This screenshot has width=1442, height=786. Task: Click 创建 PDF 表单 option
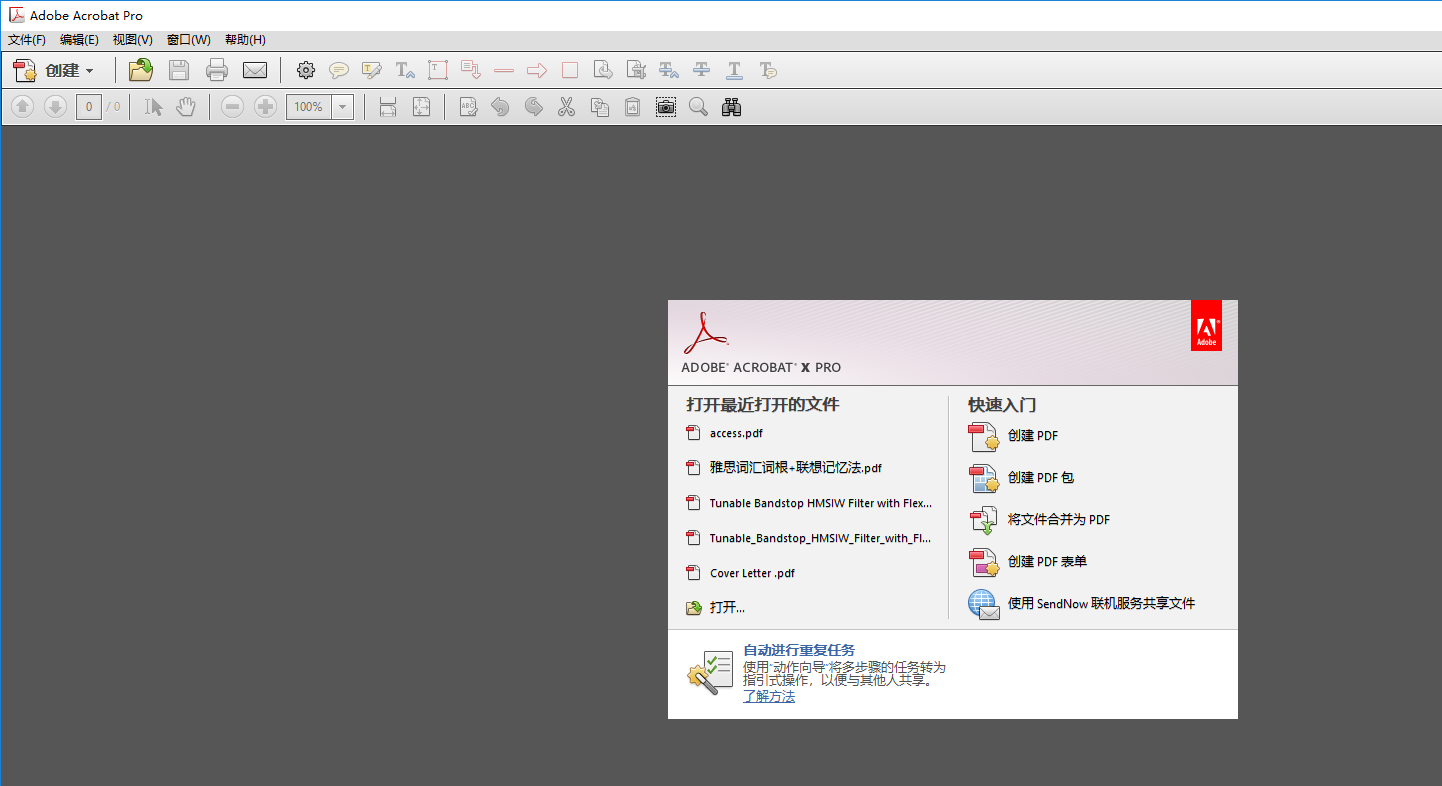[1047, 562]
